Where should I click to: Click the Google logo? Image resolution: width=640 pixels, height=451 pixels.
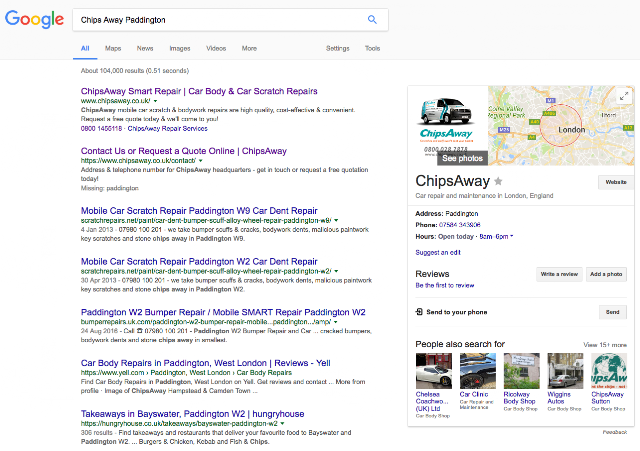click(34, 19)
